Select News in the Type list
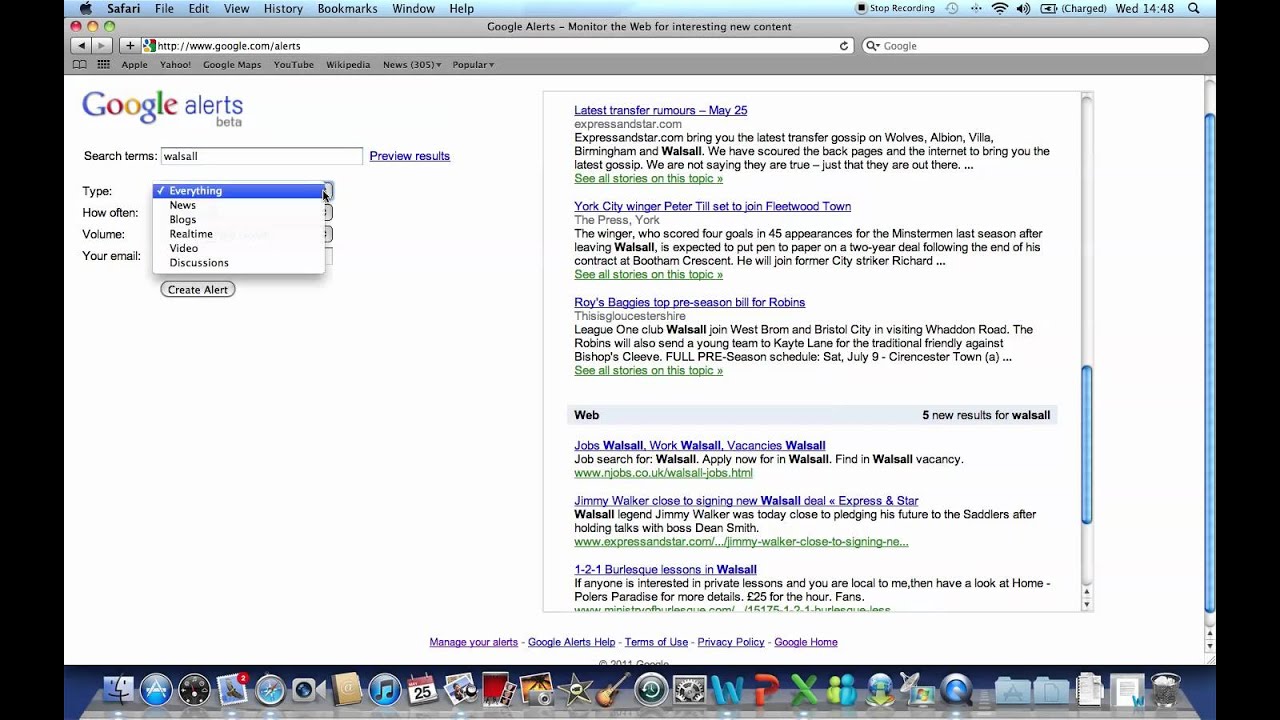Screen dimensions: 1280x720 tap(238, 205)
